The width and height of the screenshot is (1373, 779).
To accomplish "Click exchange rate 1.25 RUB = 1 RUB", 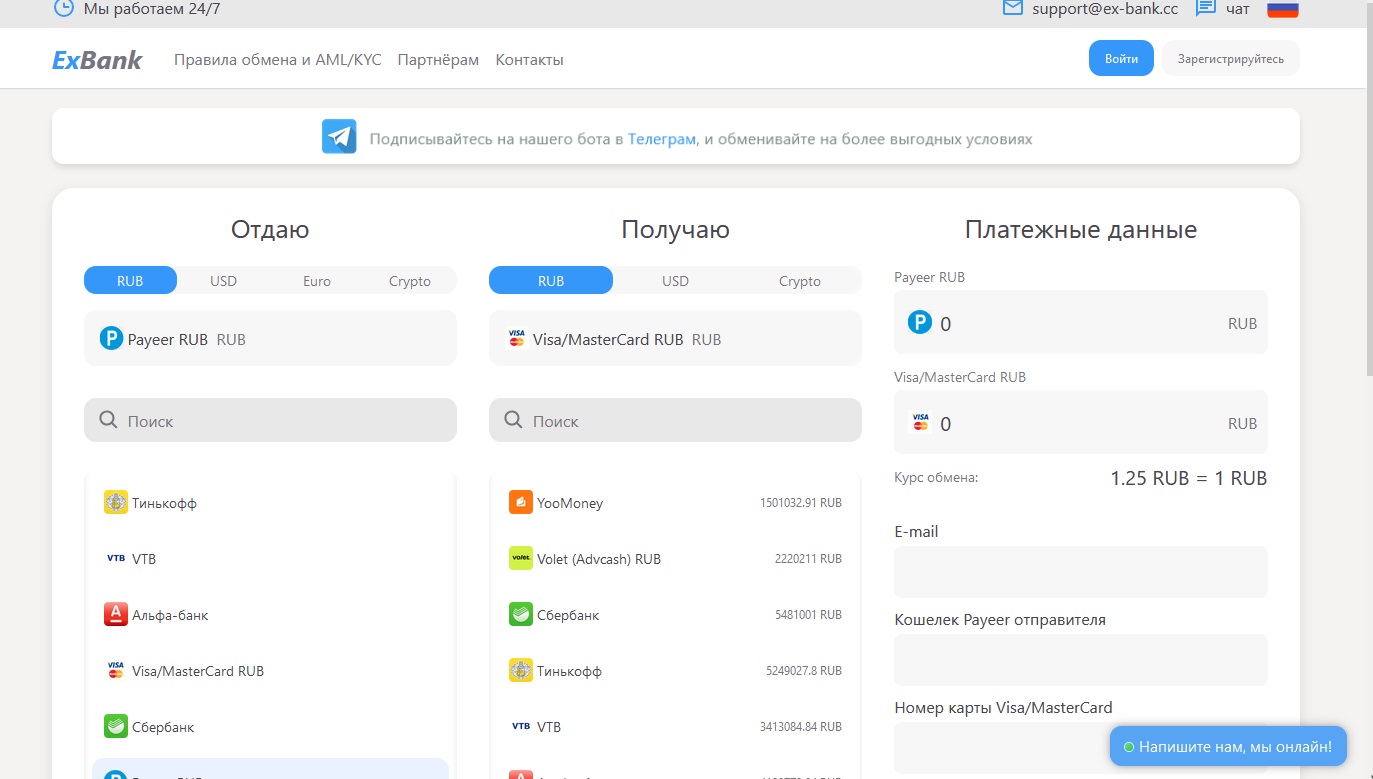I will click(x=1188, y=478).
